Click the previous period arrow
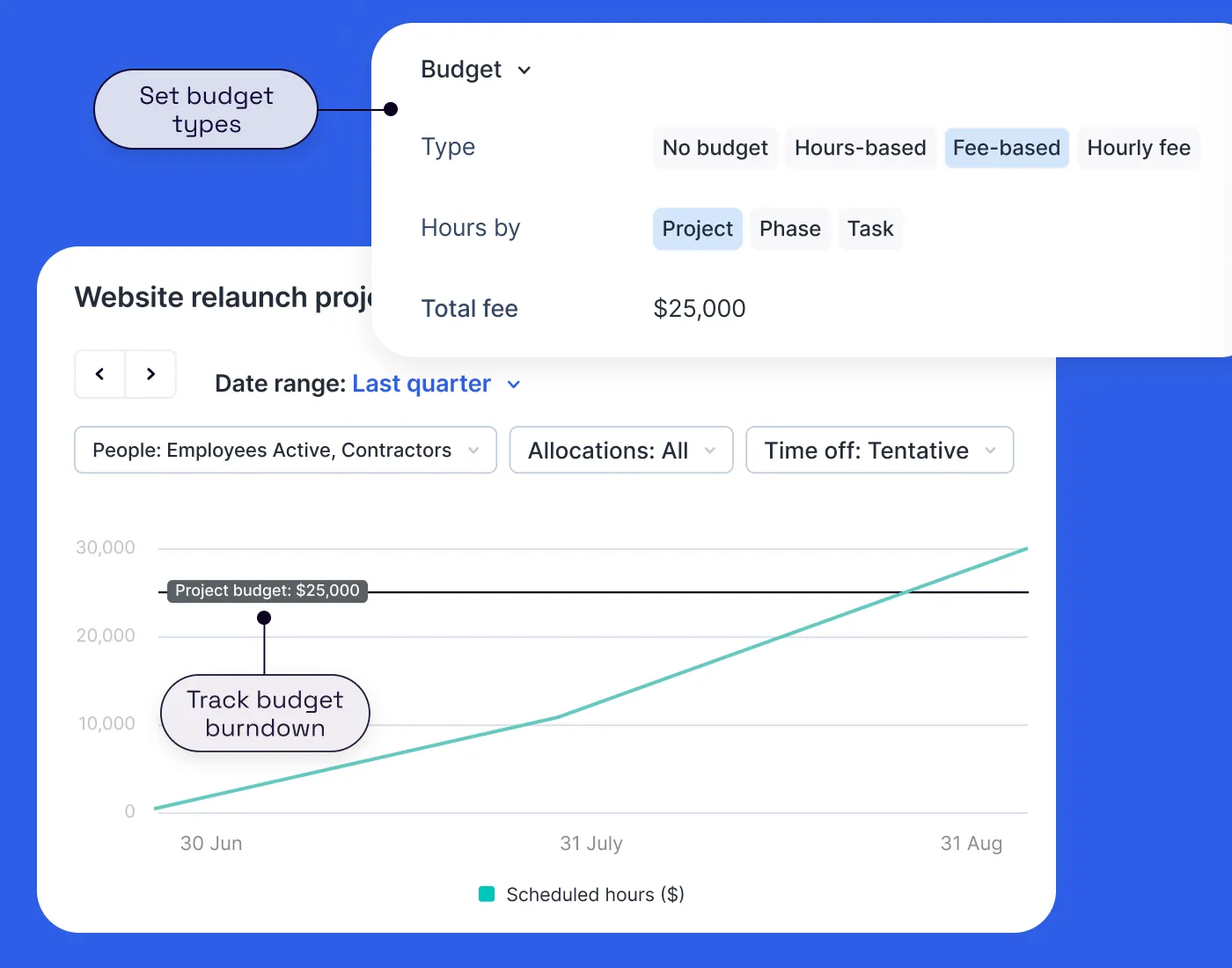 click(x=99, y=374)
